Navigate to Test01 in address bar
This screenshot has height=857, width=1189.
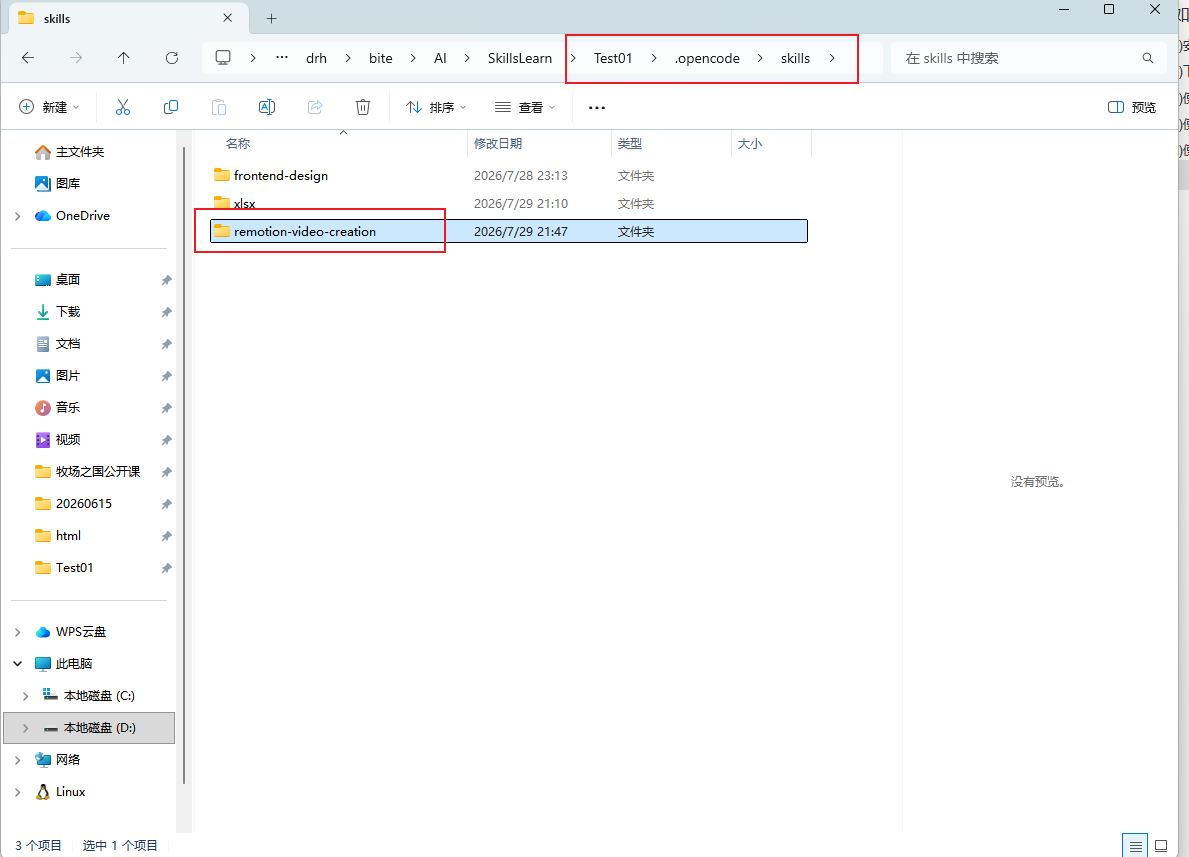(x=613, y=58)
